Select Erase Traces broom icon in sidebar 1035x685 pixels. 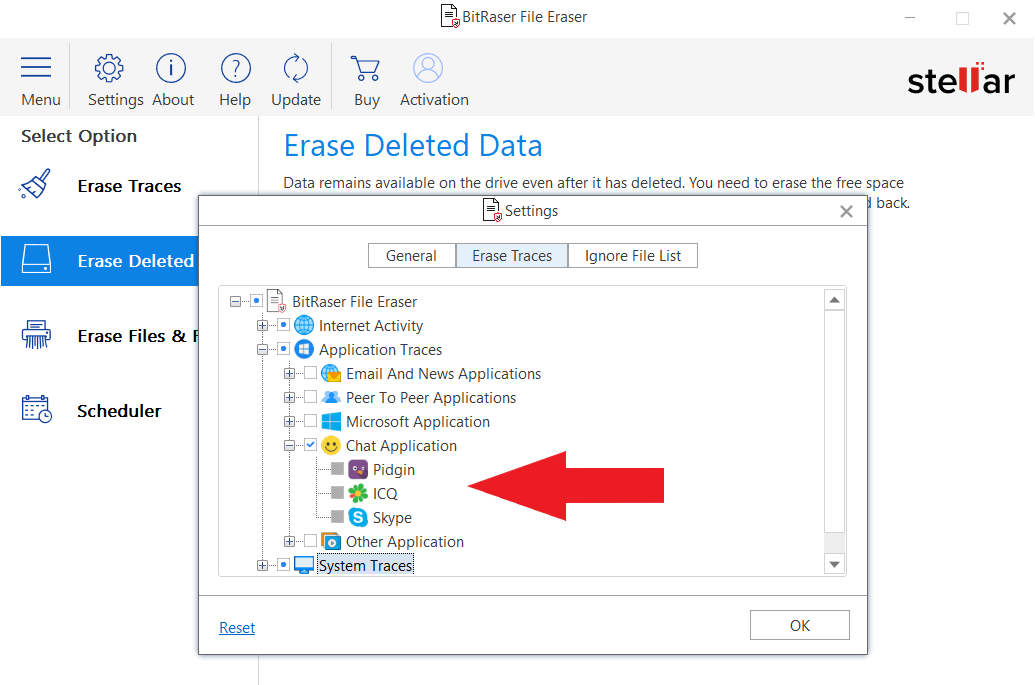[x=35, y=185]
